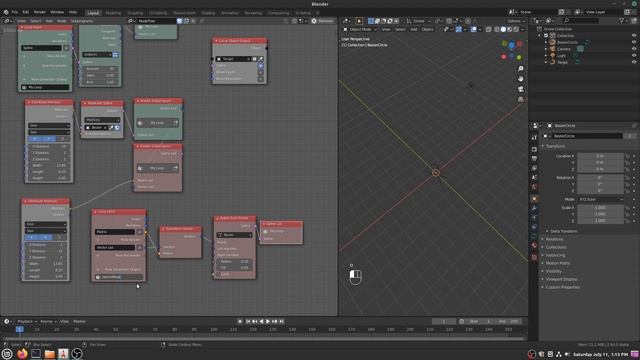Screen dimensions: 640x360
Task: Hide the Camera in outliner
Action: pyautogui.click(x=634, y=49)
